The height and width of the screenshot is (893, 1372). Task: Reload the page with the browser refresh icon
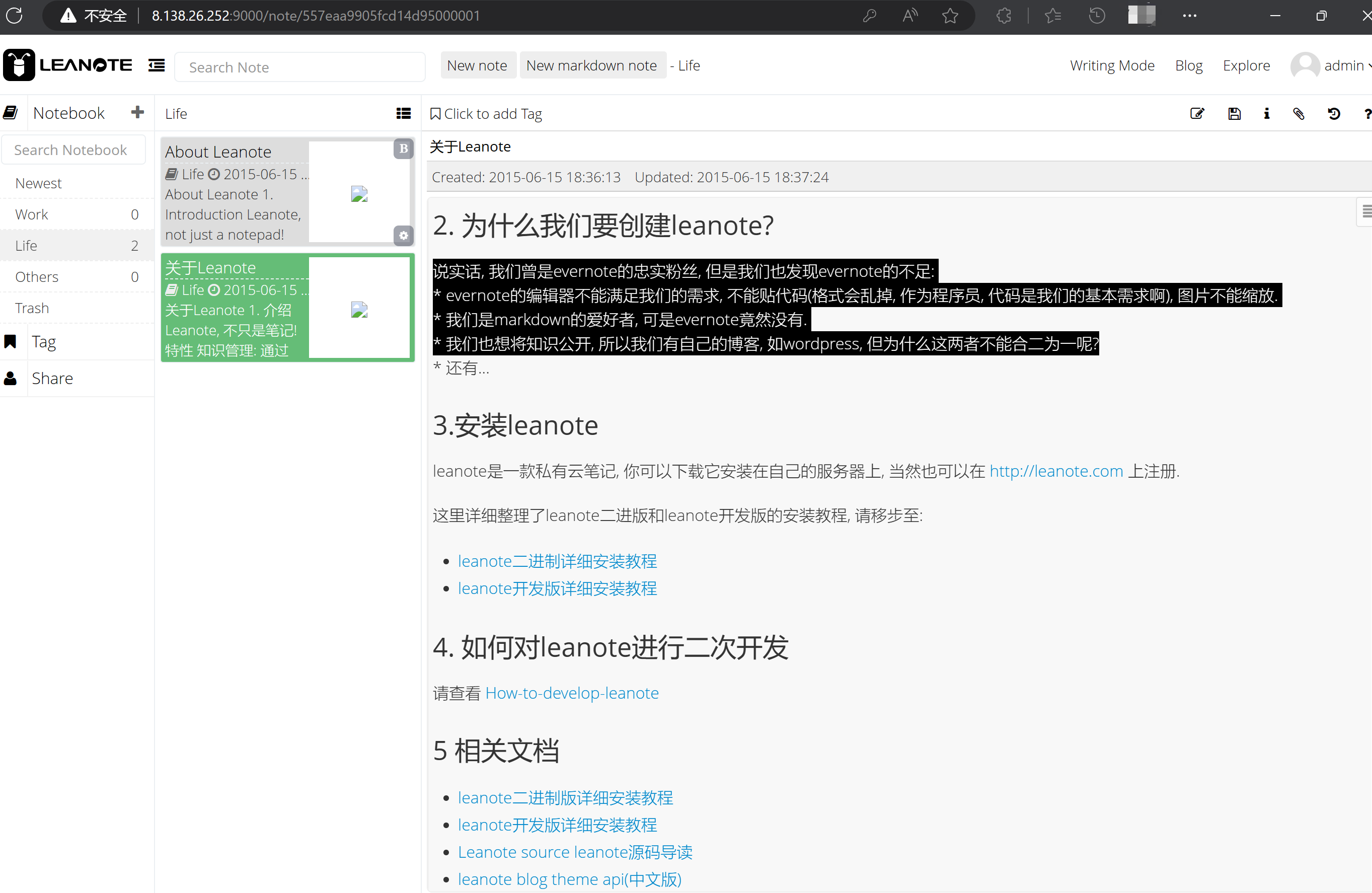point(15,16)
